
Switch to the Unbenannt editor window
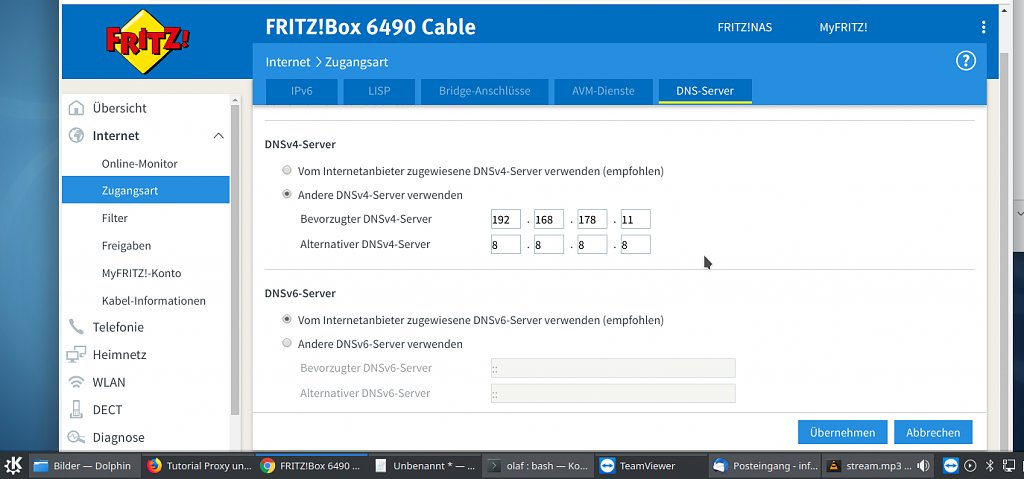(424, 466)
